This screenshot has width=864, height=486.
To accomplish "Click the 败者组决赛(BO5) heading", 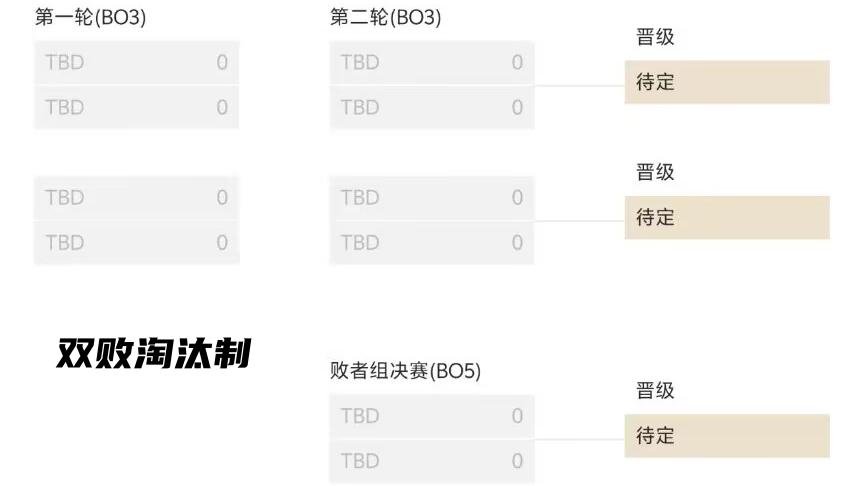I will (405, 371).
